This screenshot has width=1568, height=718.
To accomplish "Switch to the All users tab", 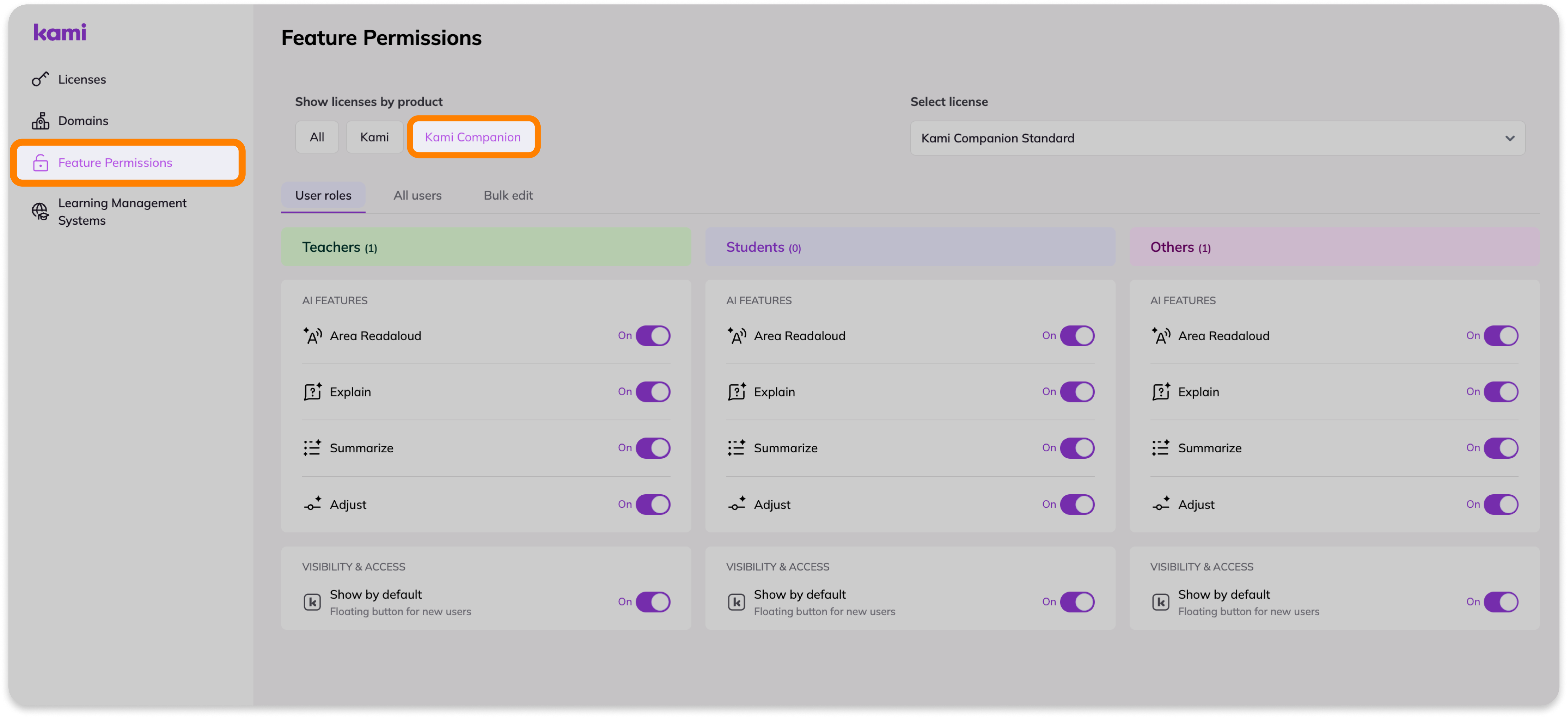I will (x=417, y=195).
